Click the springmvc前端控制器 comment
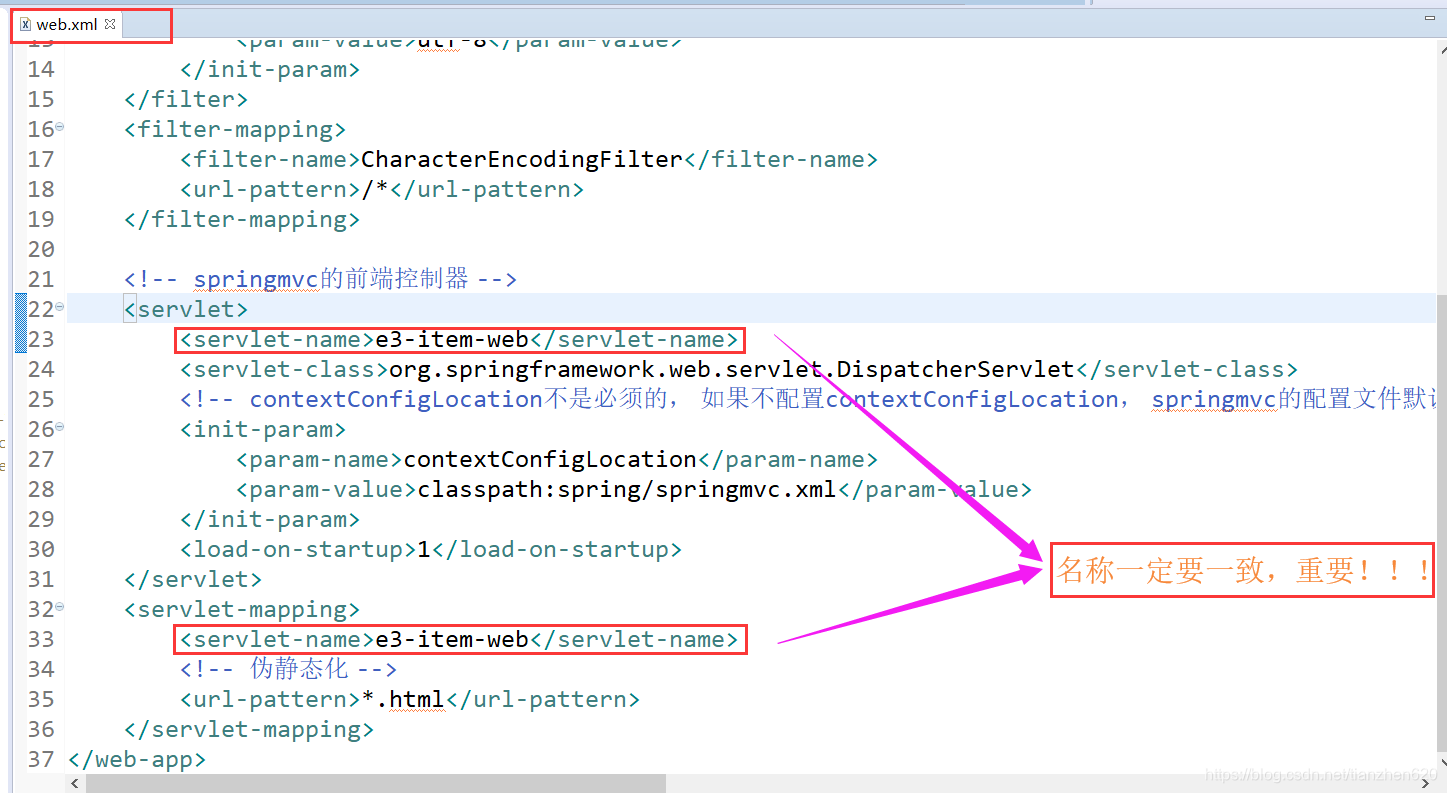This screenshot has height=793, width=1447. coord(321,279)
